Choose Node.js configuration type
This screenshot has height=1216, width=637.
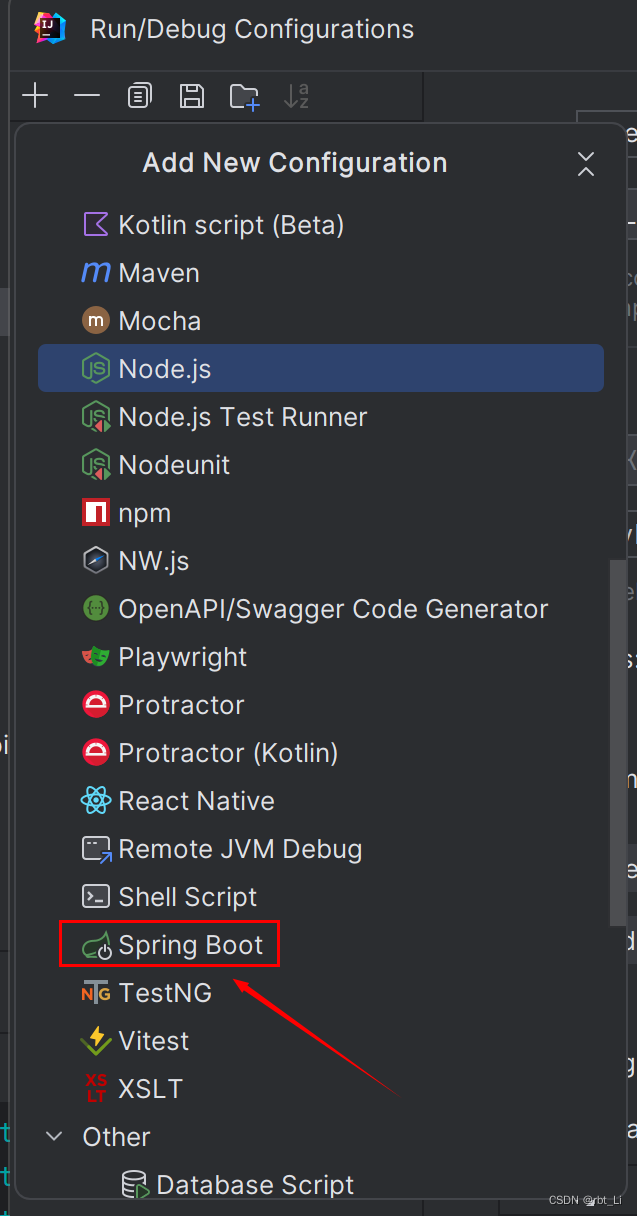tap(164, 369)
